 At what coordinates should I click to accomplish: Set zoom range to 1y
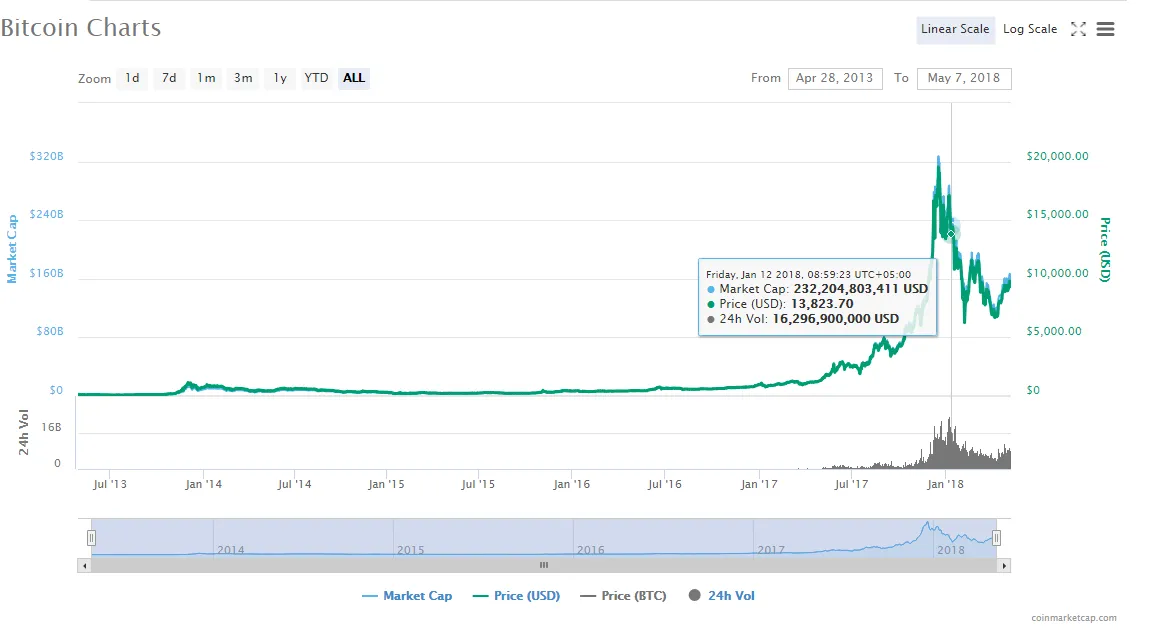point(280,78)
